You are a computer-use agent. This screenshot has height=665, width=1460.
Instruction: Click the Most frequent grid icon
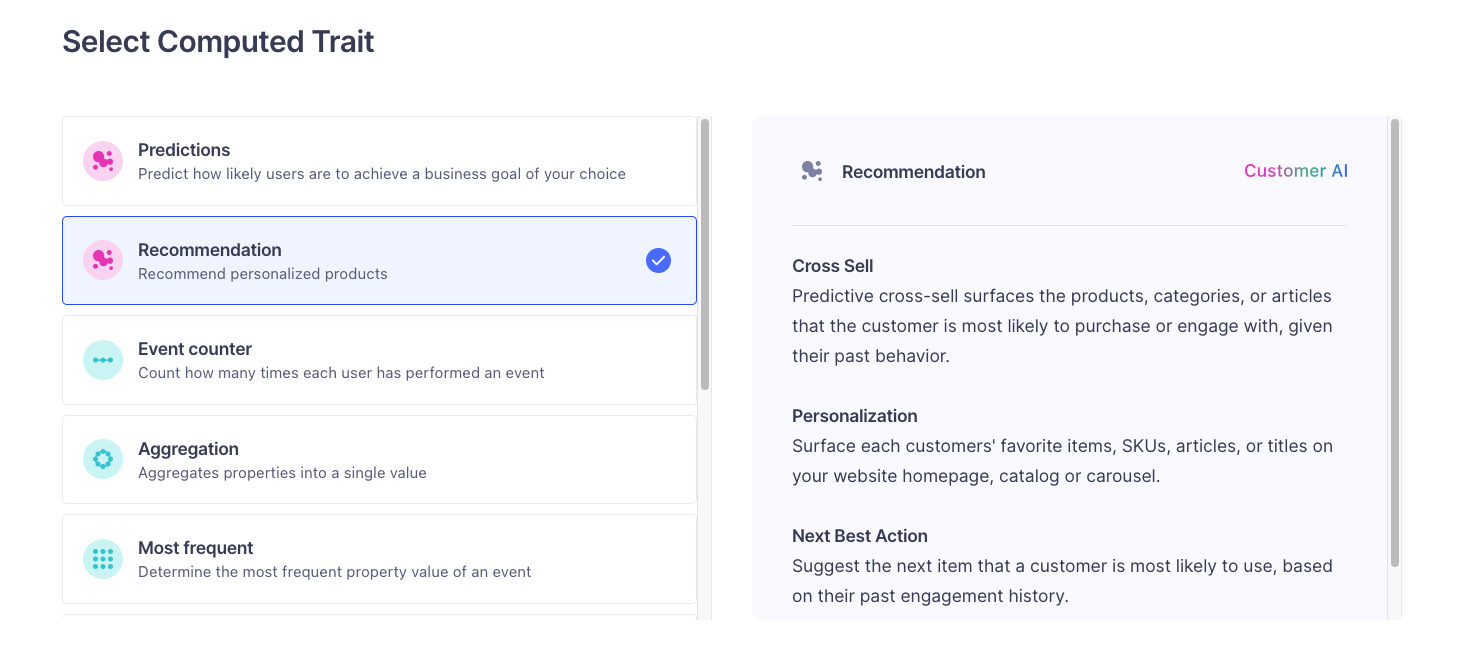coord(102,559)
